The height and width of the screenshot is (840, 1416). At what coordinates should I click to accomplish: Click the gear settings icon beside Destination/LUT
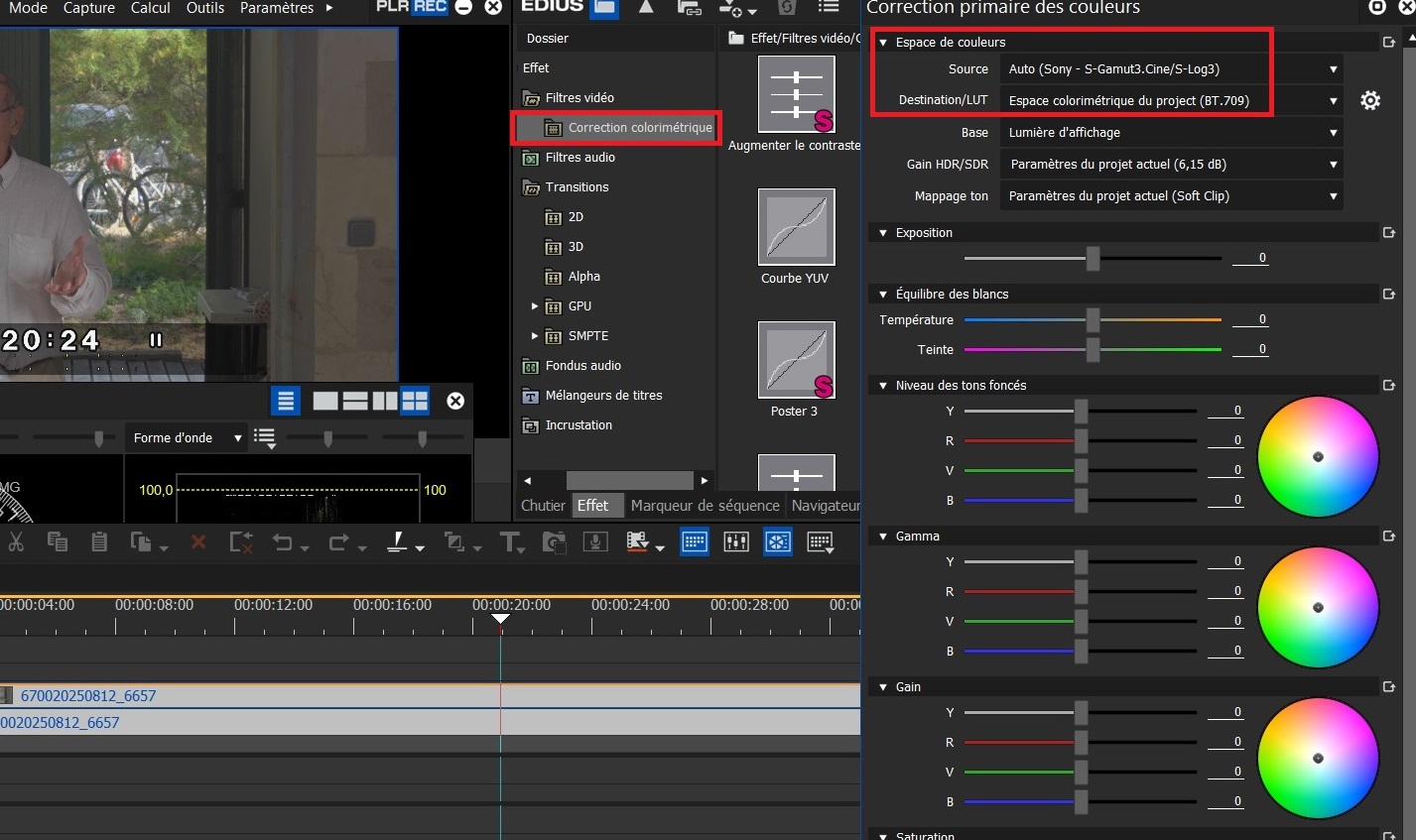point(1370,100)
